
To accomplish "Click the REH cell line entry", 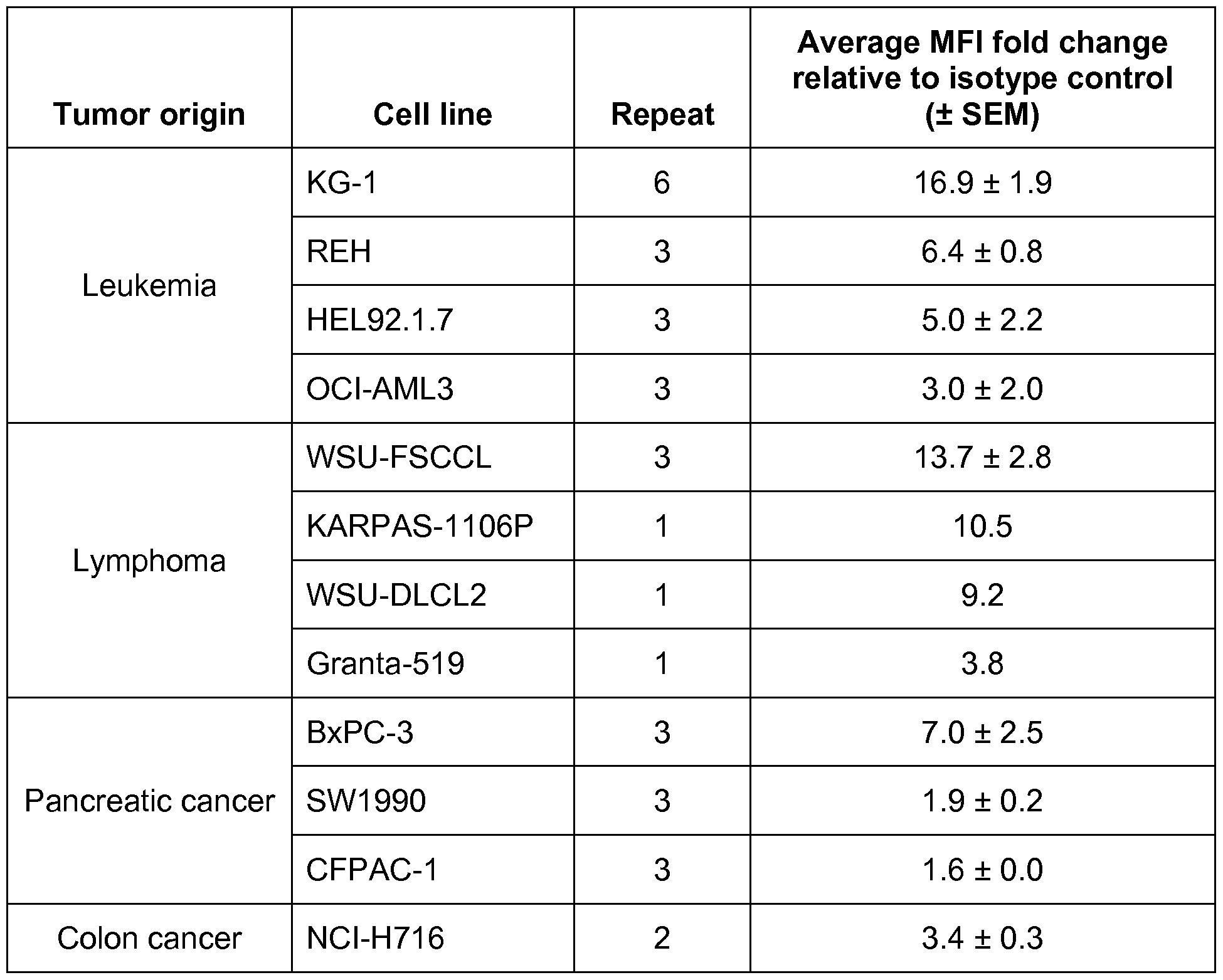I will click(339, 251).
